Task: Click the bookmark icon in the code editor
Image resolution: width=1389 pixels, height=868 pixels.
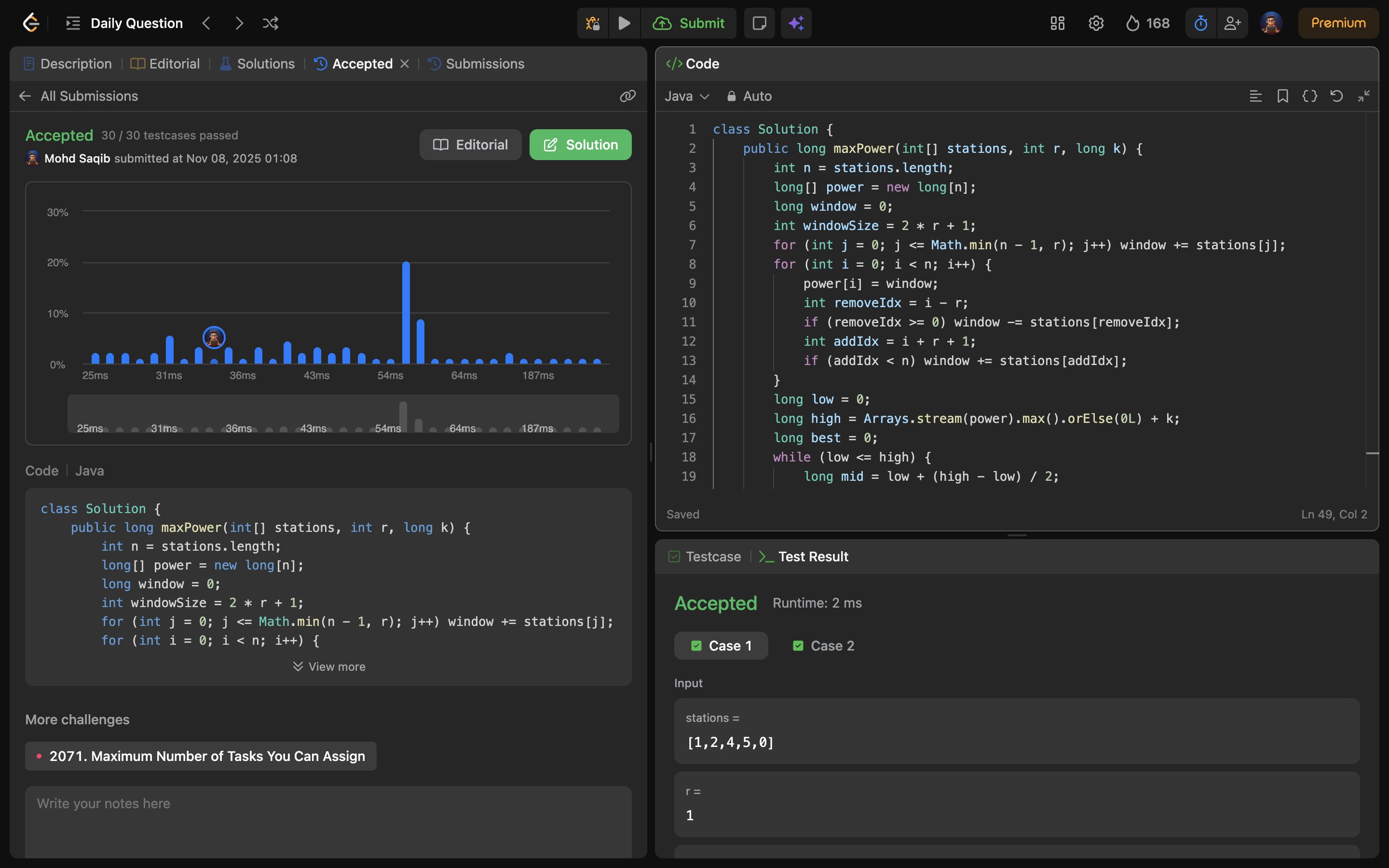Action: click(1282, 96)
